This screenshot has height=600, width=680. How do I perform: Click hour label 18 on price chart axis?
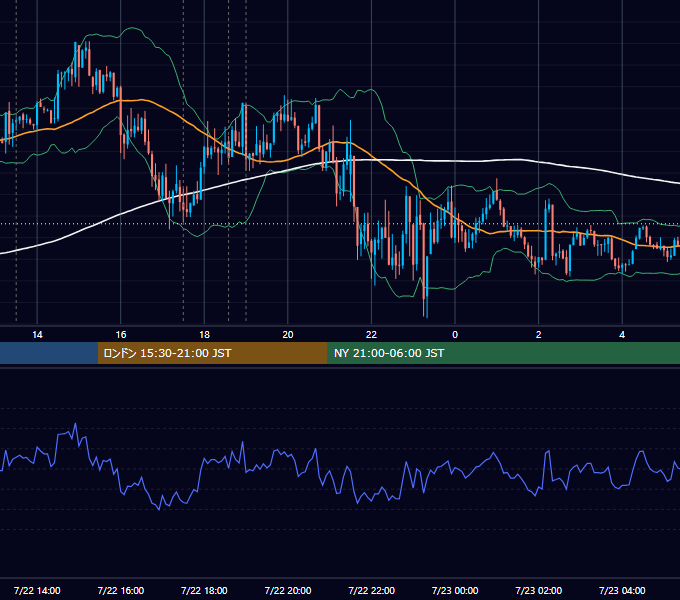point(204,335)
